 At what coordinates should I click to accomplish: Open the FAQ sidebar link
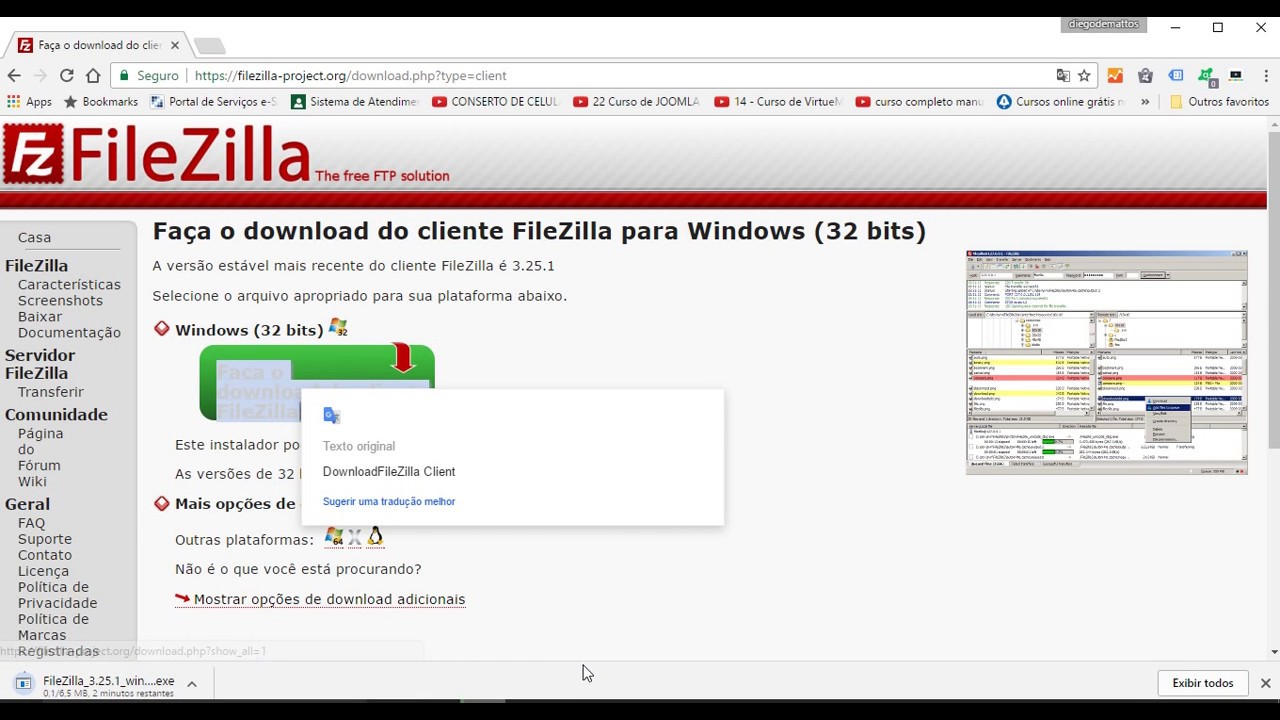[x=31, y=523]
